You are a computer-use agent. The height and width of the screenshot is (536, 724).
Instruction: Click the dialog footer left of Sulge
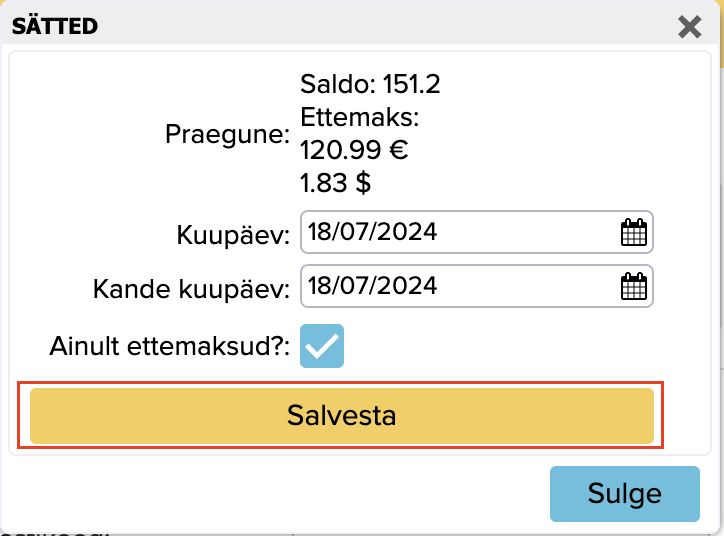point(280,493)
